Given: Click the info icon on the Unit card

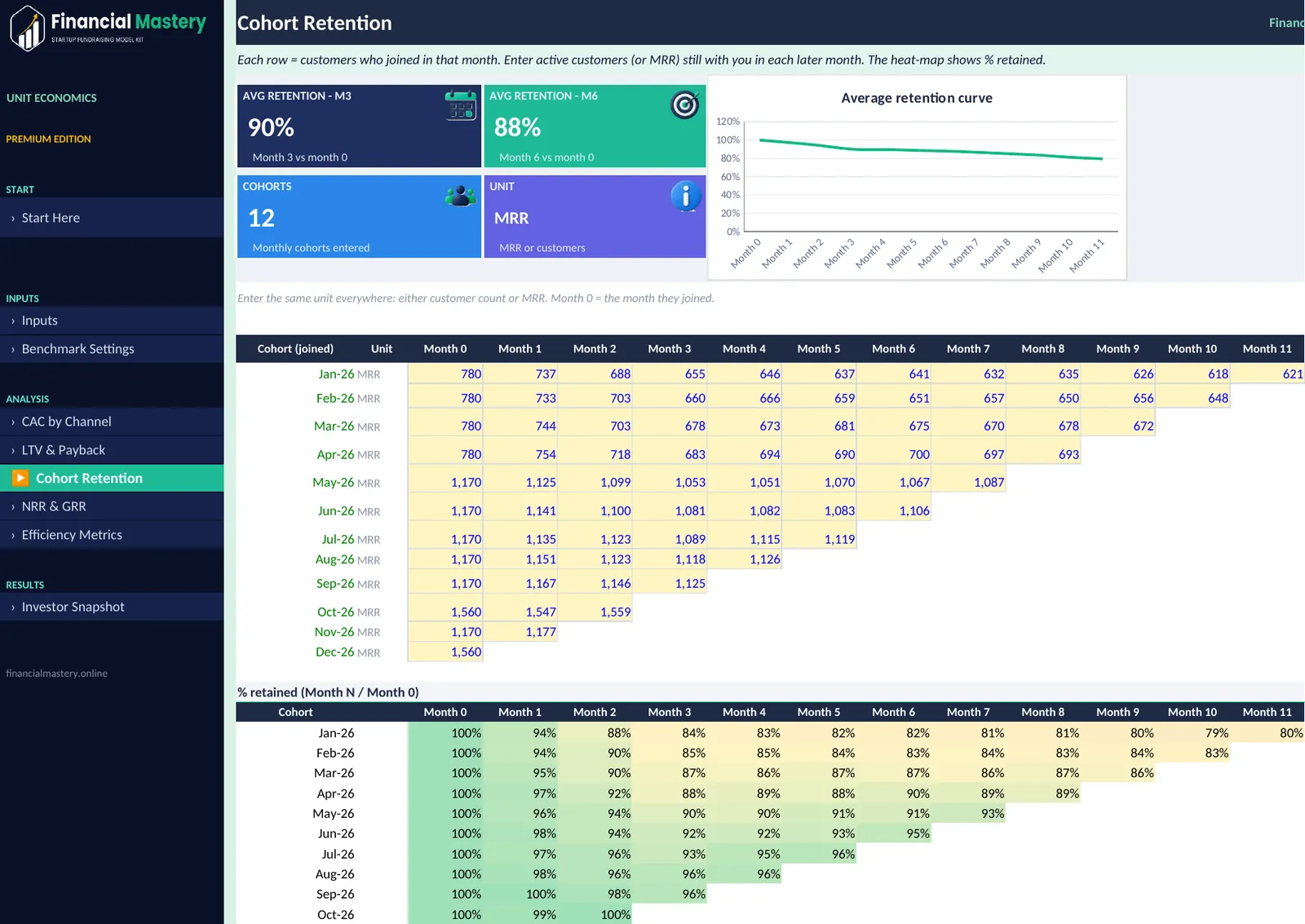Looking at the screenshot, I should pos(686,196).
